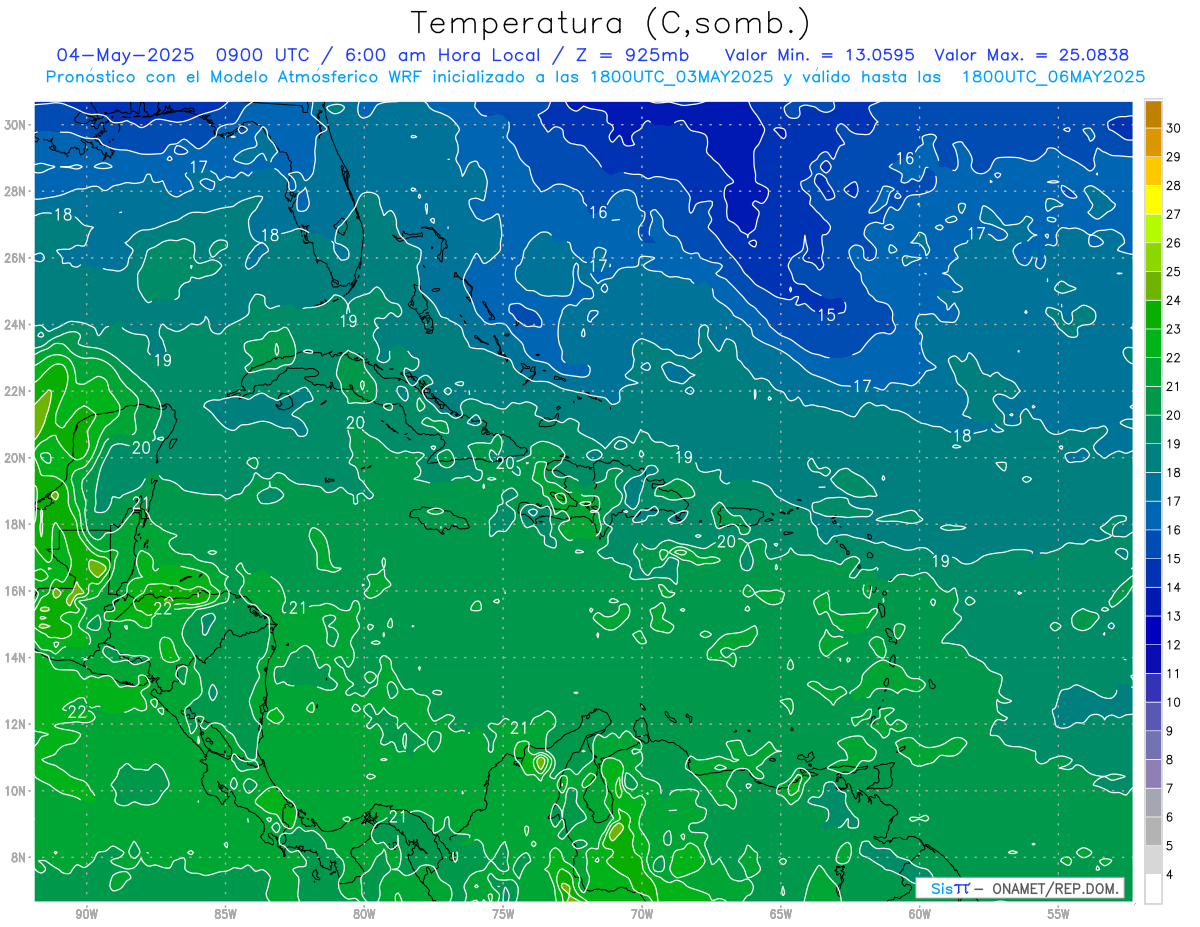Screen dimensions: 1200x927
Task: Click the legend color band between 22 and 23
Action: click(x=1153, y=343)
